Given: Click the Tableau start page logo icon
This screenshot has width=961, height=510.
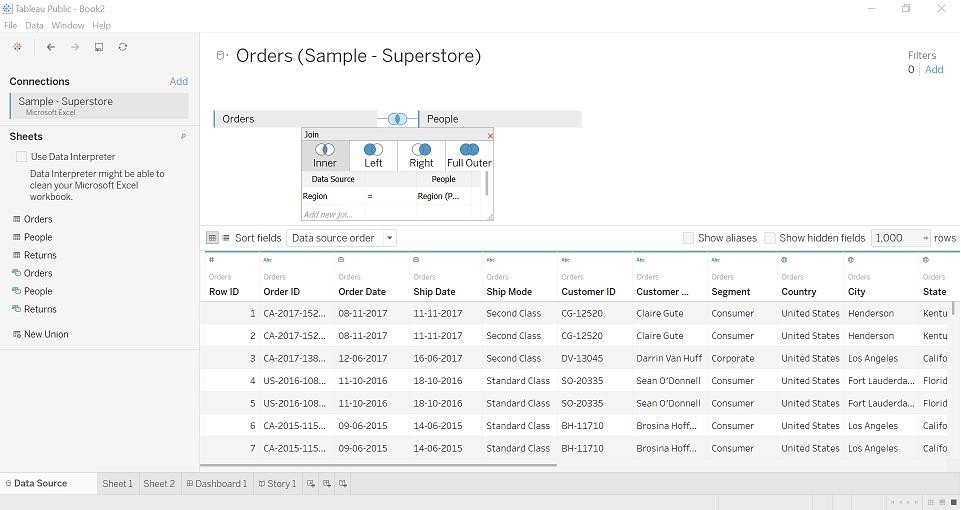Looking at the screenshot, I should (x=17, y=47).
